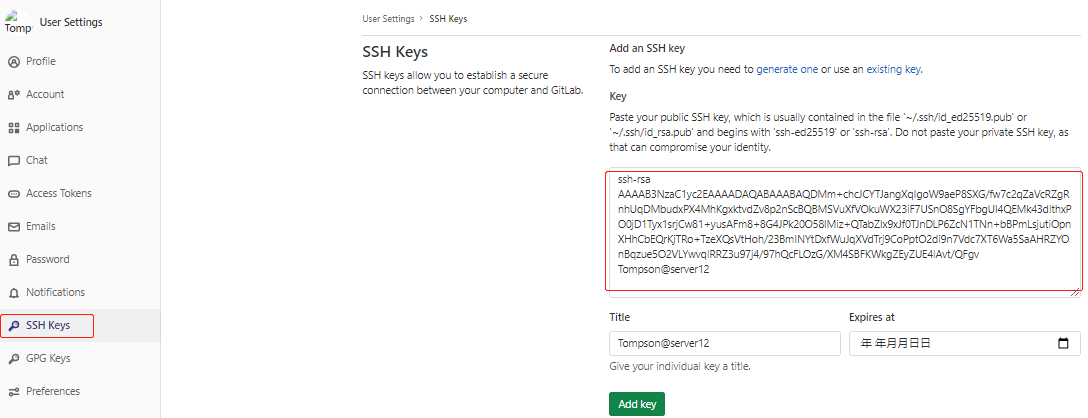Click the GPG Keys key icon
1088x418 pixels.
tap(14, 358)
